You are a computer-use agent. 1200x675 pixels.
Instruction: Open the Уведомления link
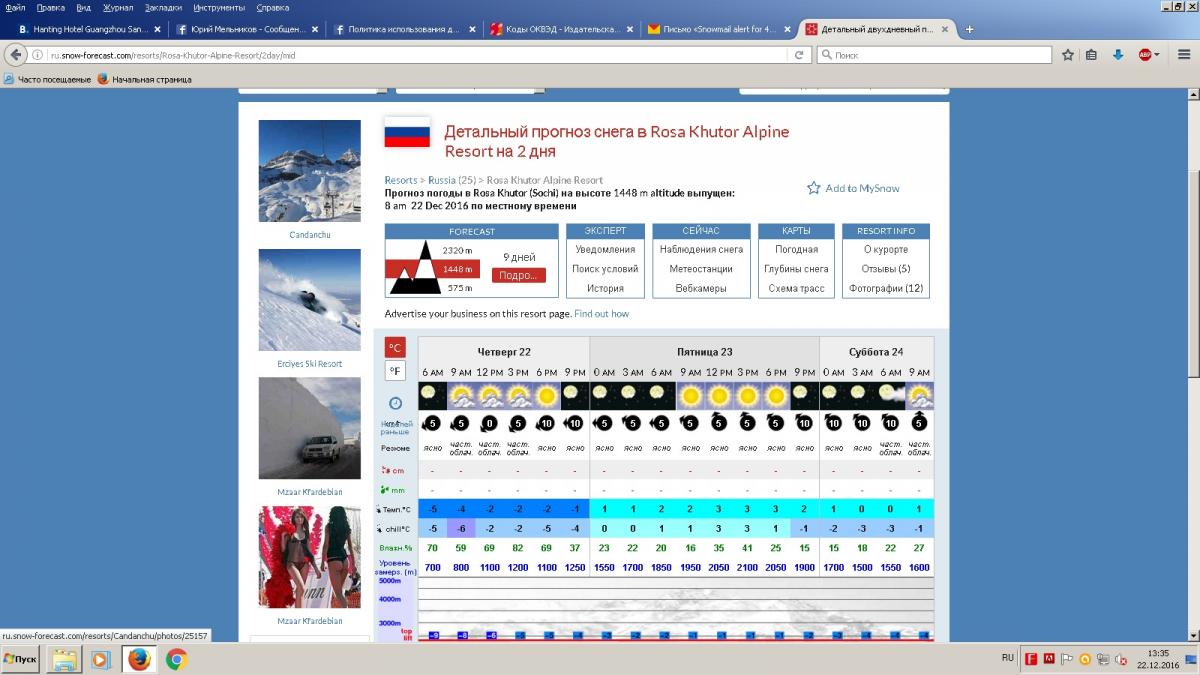[606, 249]
